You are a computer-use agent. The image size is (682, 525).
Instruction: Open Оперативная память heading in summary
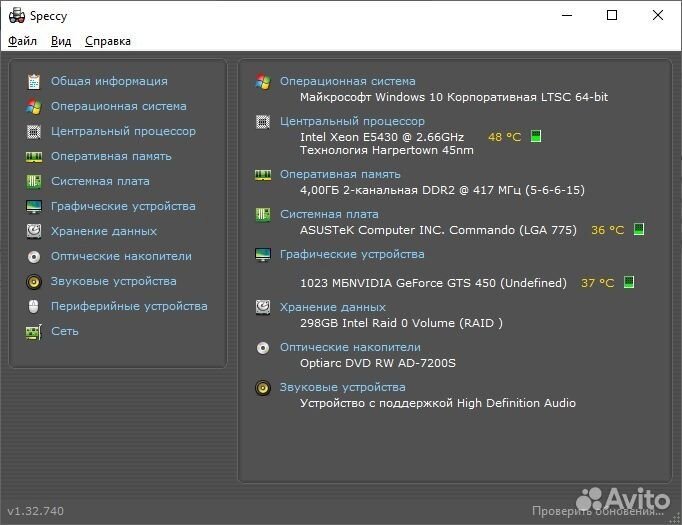click(340, 174)
